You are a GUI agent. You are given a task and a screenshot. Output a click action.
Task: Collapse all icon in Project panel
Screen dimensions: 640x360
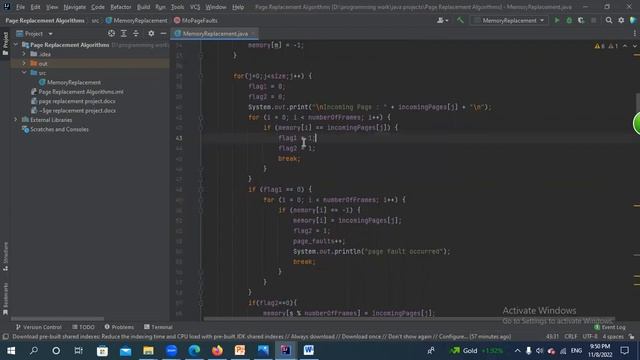tap(136, 33)
